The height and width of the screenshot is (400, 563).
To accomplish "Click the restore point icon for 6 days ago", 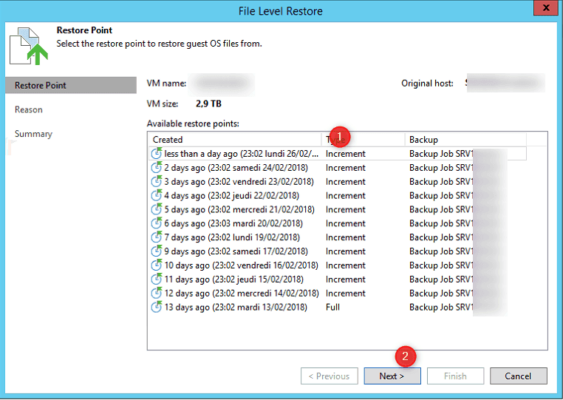I will click(156, 223).
